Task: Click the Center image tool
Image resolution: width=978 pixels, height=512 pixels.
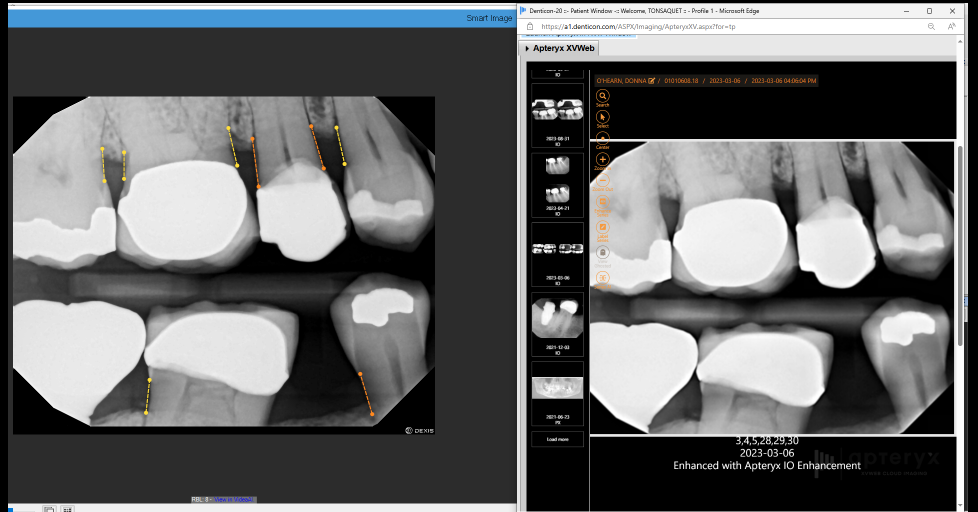Action: (603, 137)
